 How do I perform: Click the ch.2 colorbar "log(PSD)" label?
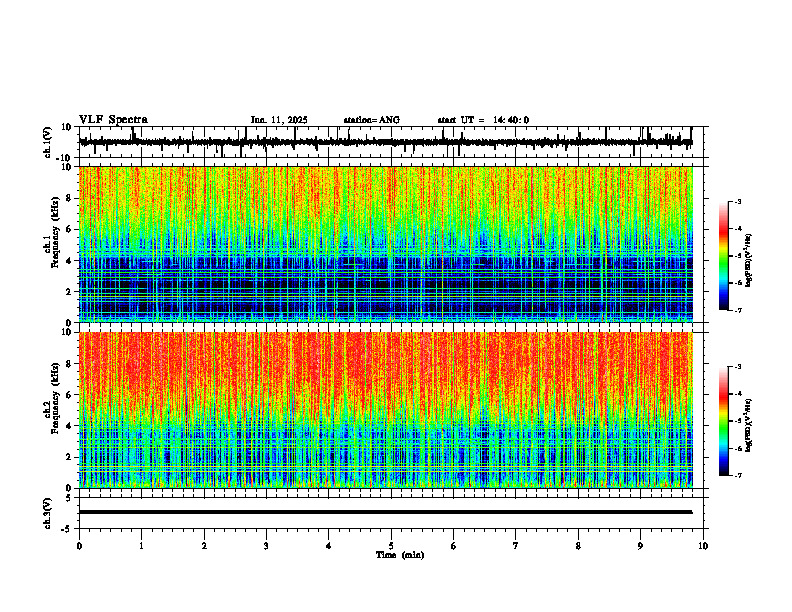pos(749,425)
